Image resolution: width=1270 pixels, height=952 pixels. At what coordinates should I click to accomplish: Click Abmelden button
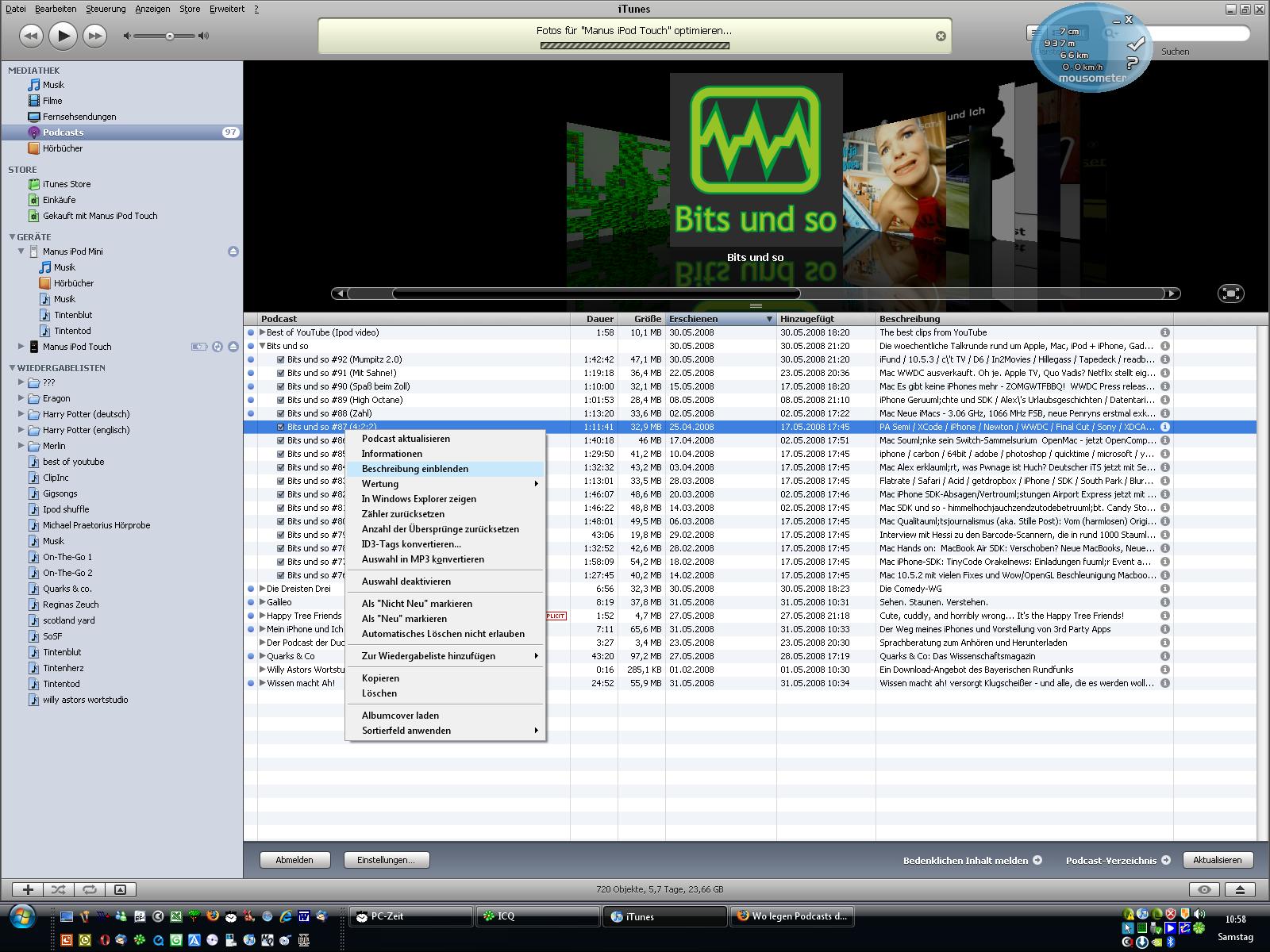click(294, 860)
